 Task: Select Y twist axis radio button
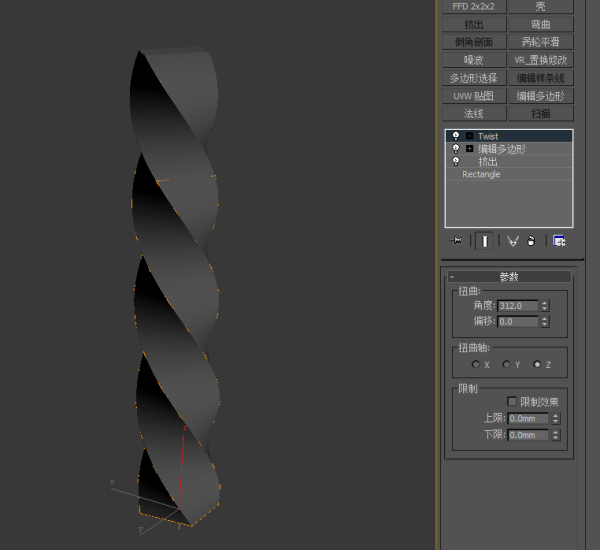click(x=506, y=364)
